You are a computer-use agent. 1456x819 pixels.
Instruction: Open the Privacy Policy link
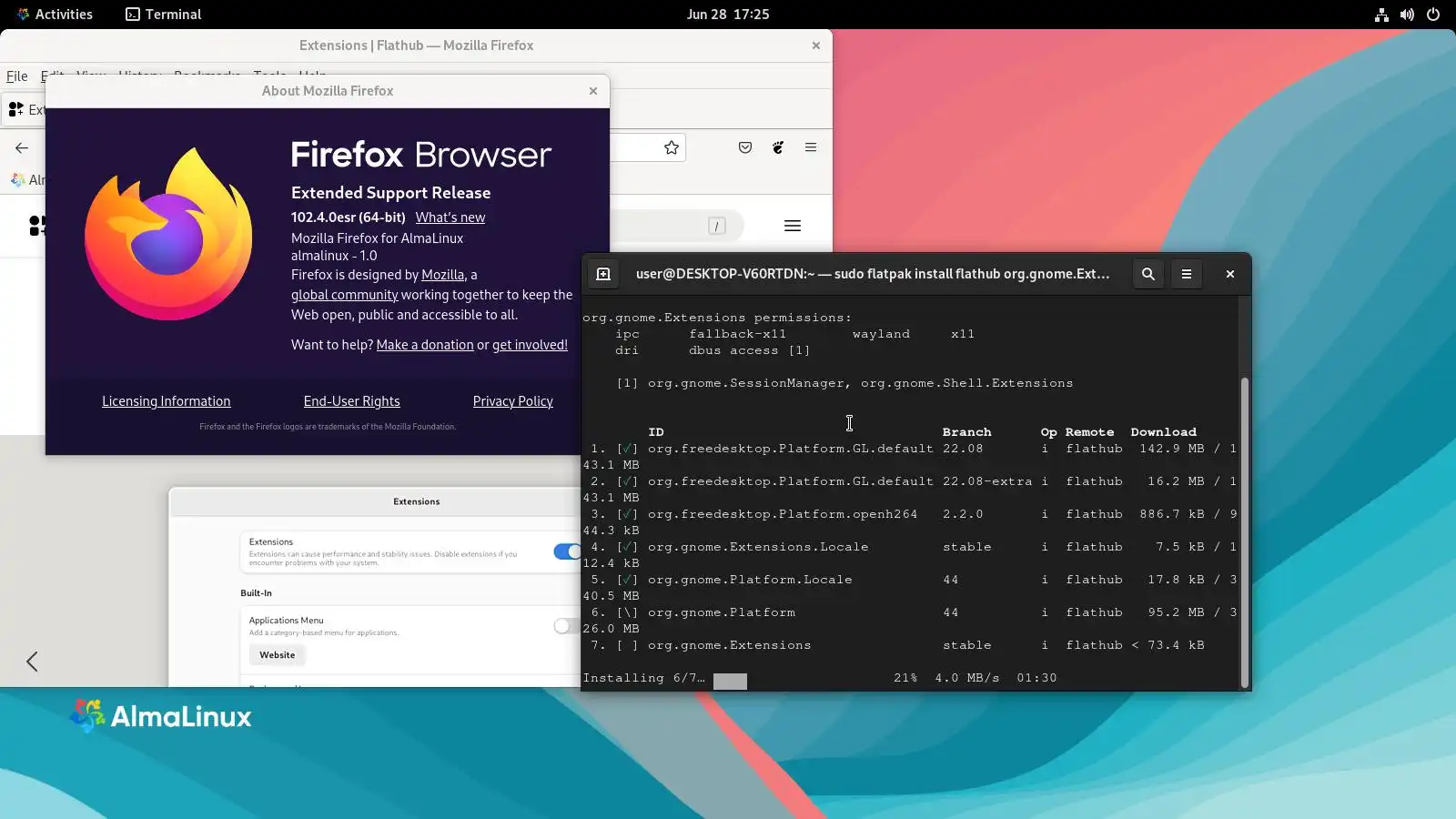pos(513,401)
